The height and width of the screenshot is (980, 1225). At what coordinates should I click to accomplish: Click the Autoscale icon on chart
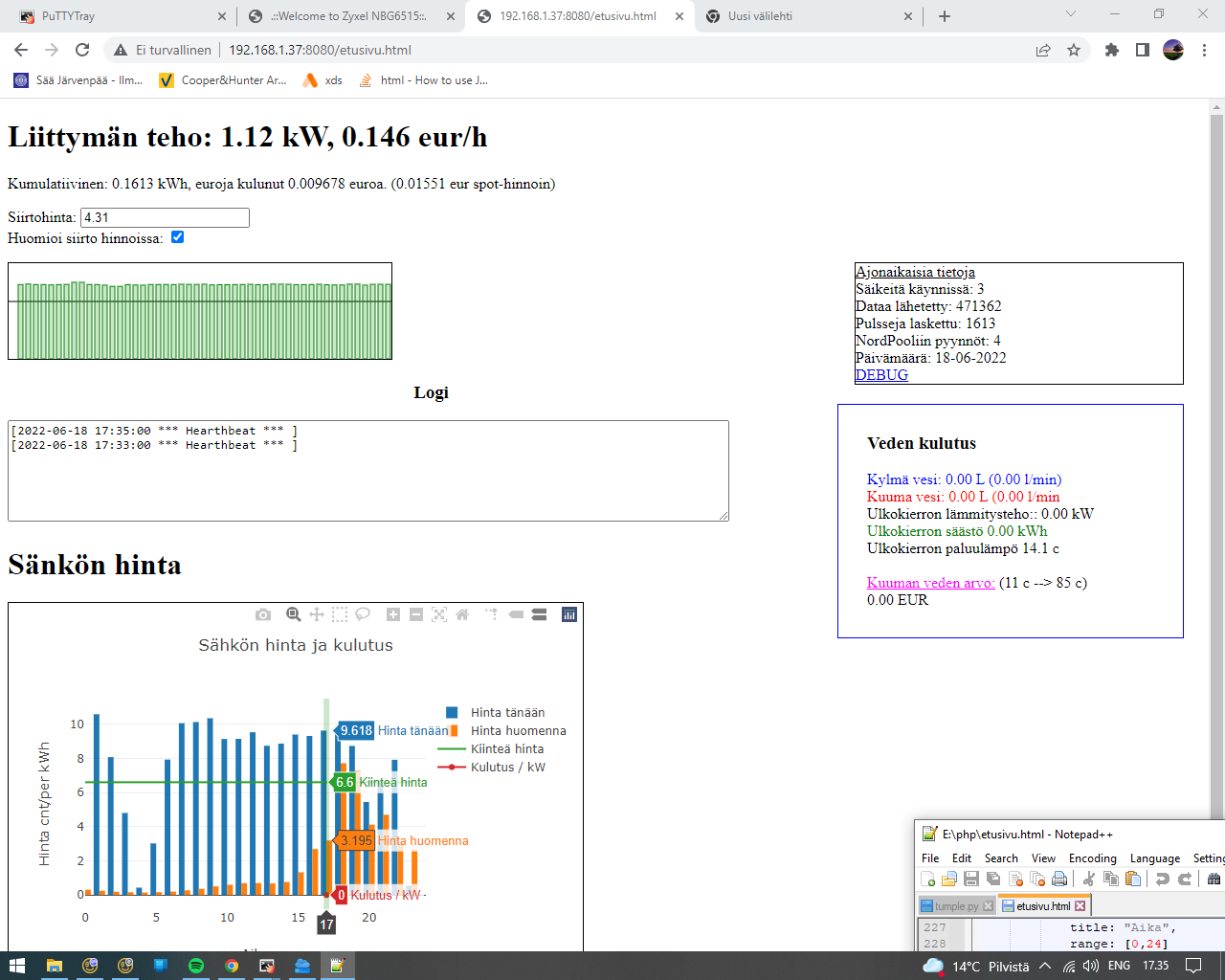click(439, 614)
